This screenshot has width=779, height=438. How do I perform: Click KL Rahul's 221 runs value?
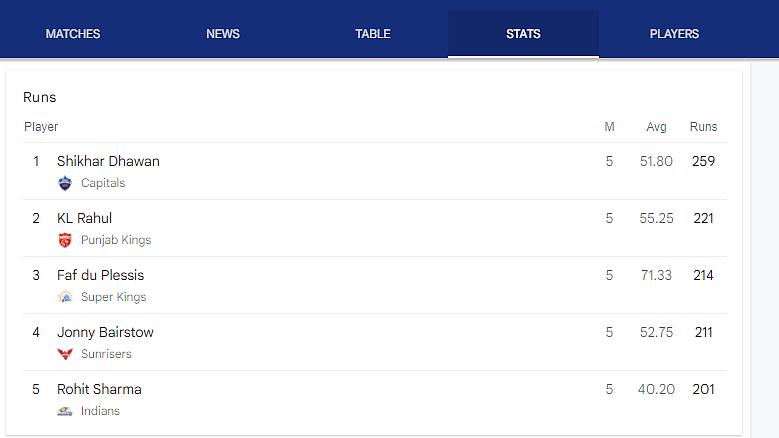pyautogui.click(x=703, y=219)
